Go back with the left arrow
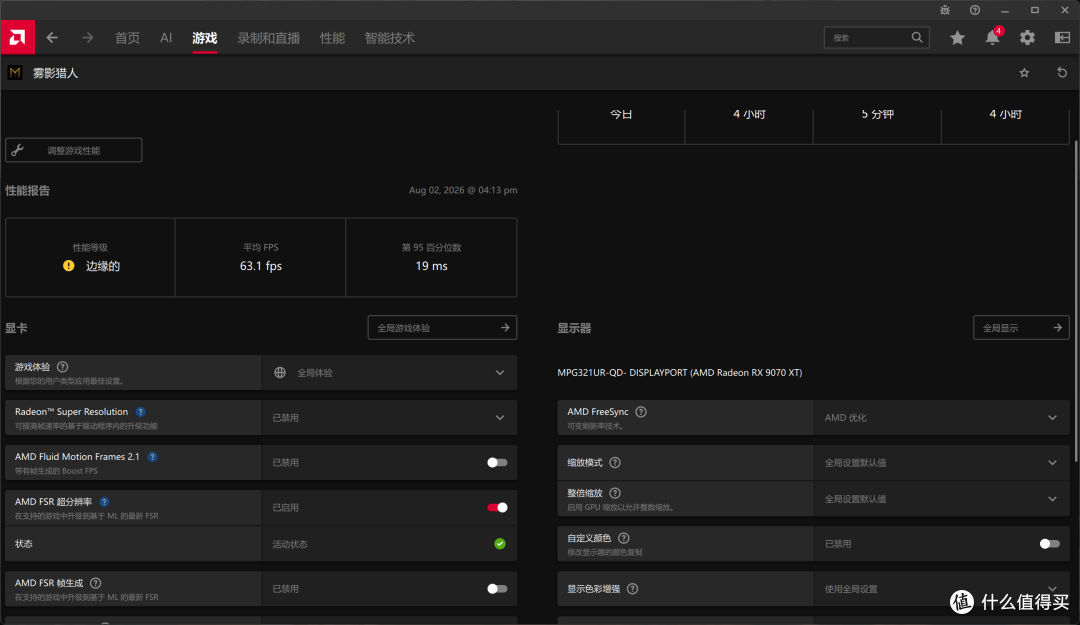The width and height of the screenshot is (1080, 625). (52, 38)
